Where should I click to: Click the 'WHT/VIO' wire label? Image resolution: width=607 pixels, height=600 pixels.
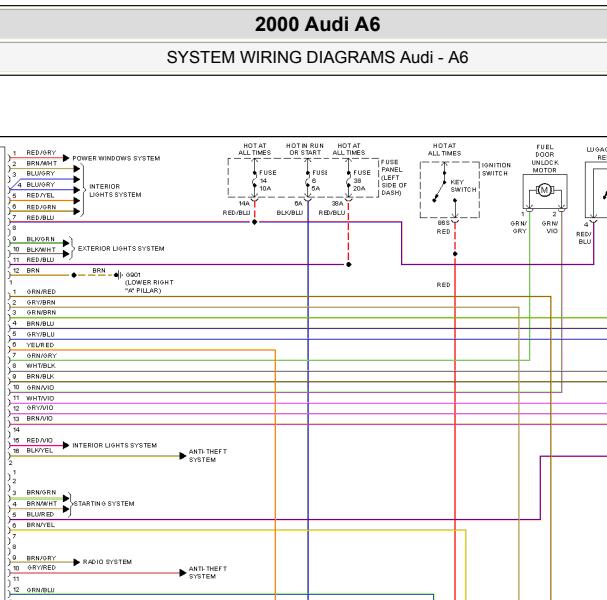coord(40,398)
